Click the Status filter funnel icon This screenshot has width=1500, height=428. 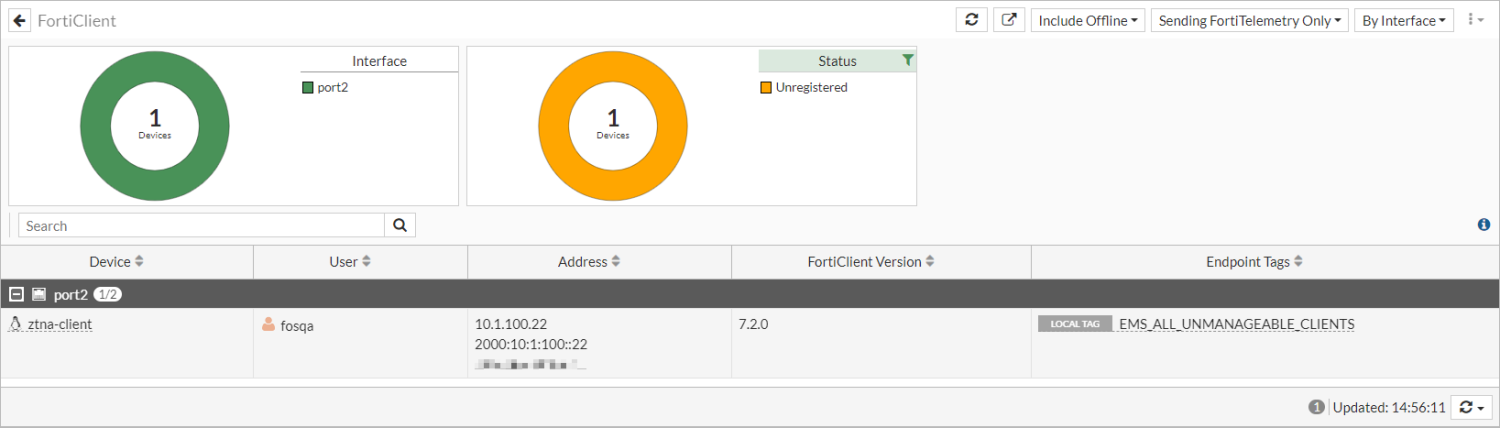[907, 60]
